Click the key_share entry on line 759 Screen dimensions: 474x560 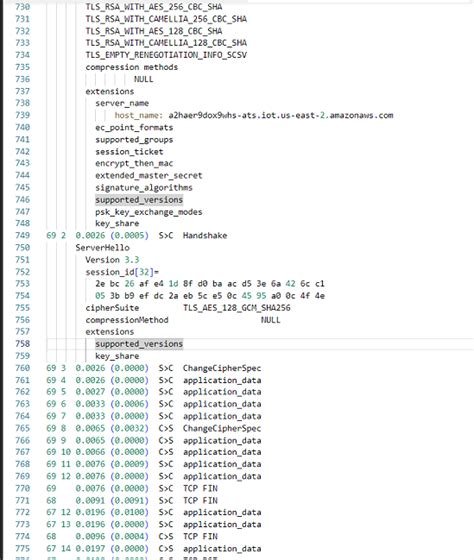[x=117, y=356]
